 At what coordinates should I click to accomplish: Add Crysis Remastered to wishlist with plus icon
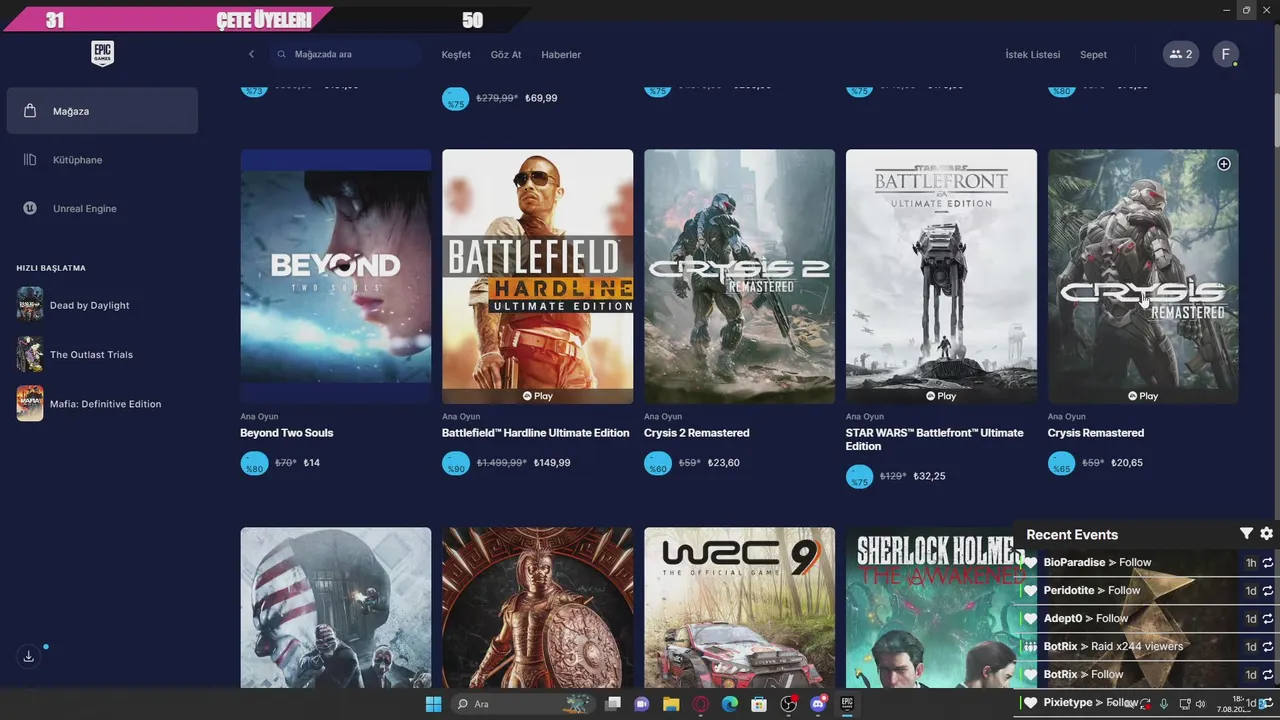1224,164
